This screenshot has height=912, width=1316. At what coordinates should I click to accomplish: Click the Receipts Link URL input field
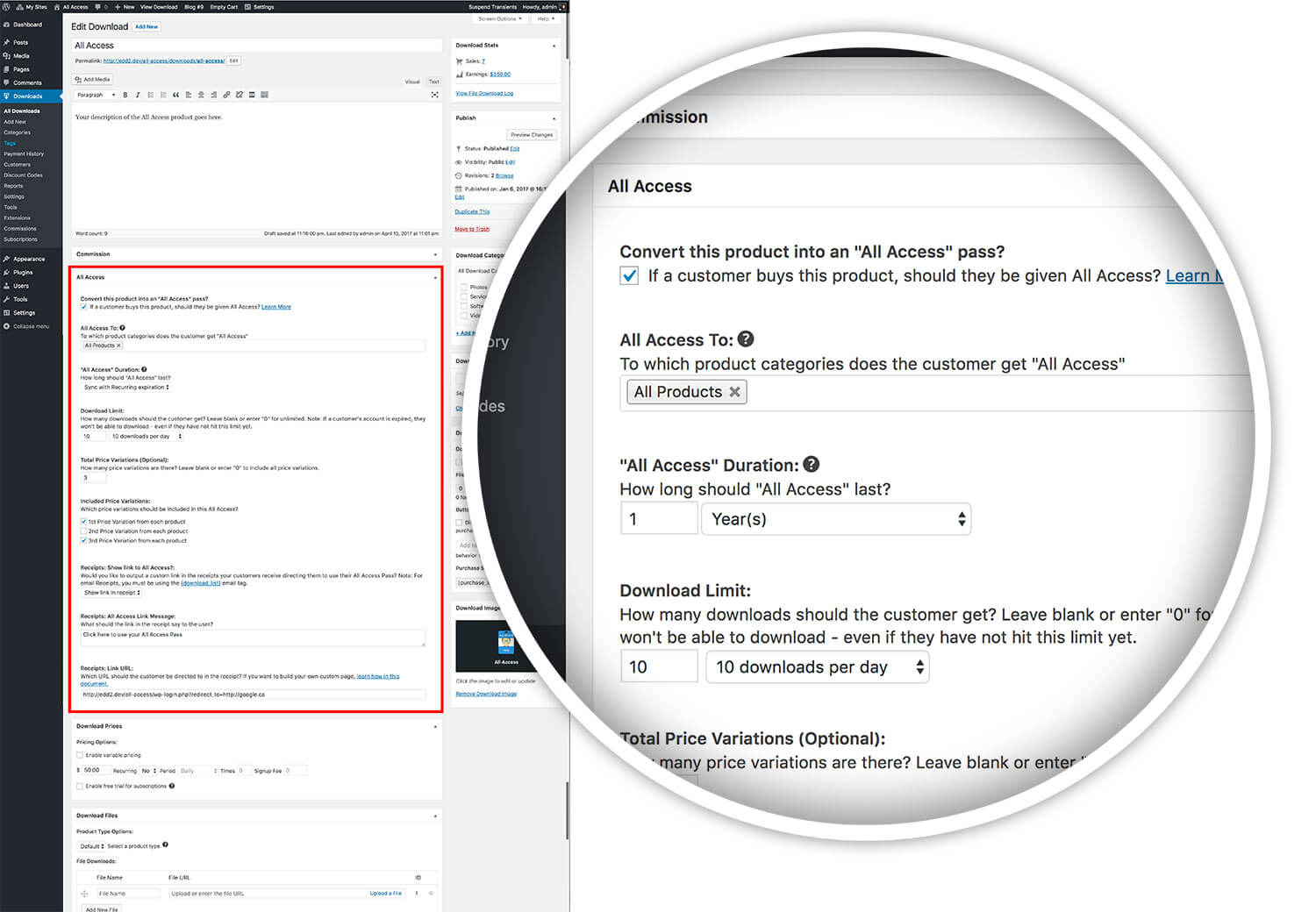pos(254,695)
